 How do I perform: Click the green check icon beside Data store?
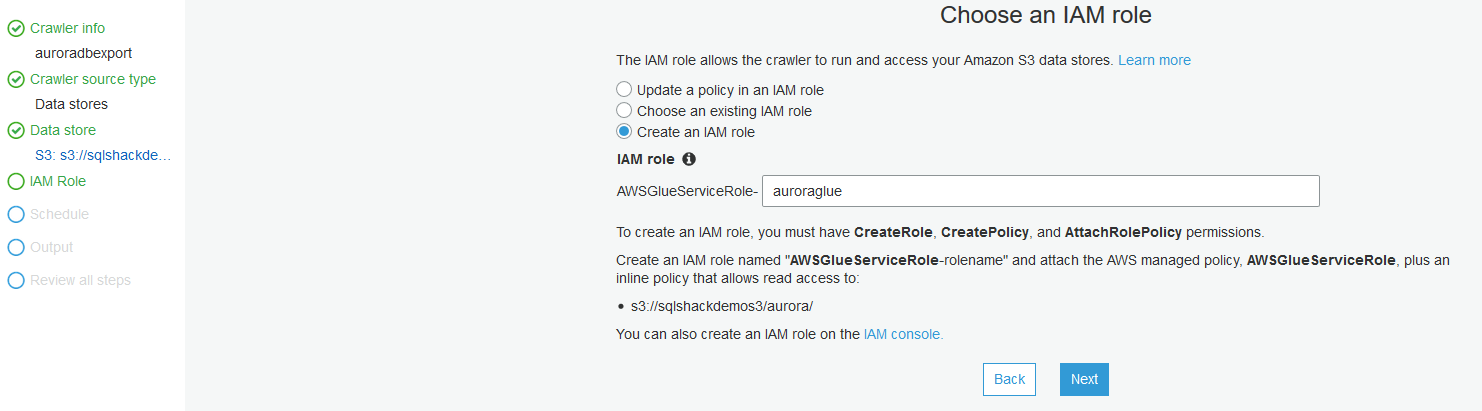coord(16,131)
